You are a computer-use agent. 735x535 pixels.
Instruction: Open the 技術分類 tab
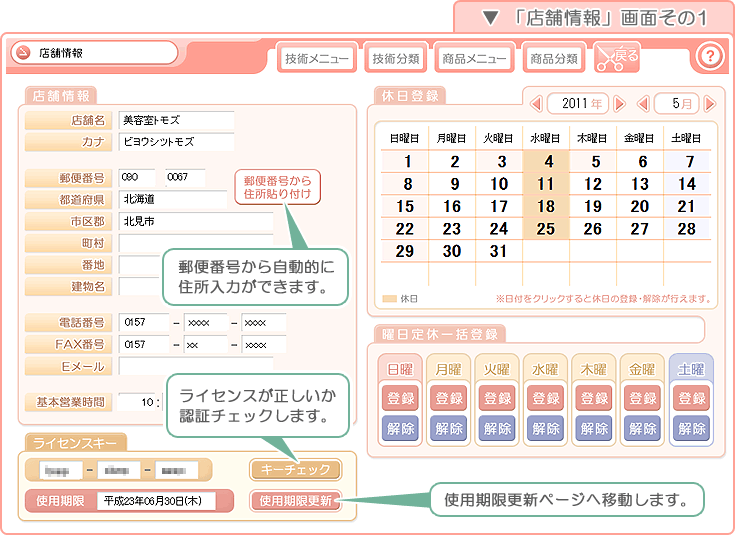tap(397, 58)
